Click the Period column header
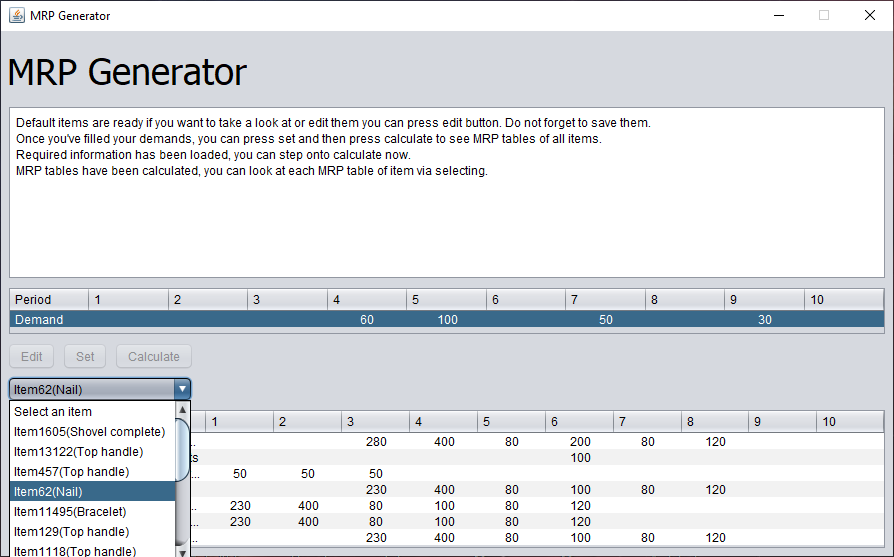 point(49,299)
